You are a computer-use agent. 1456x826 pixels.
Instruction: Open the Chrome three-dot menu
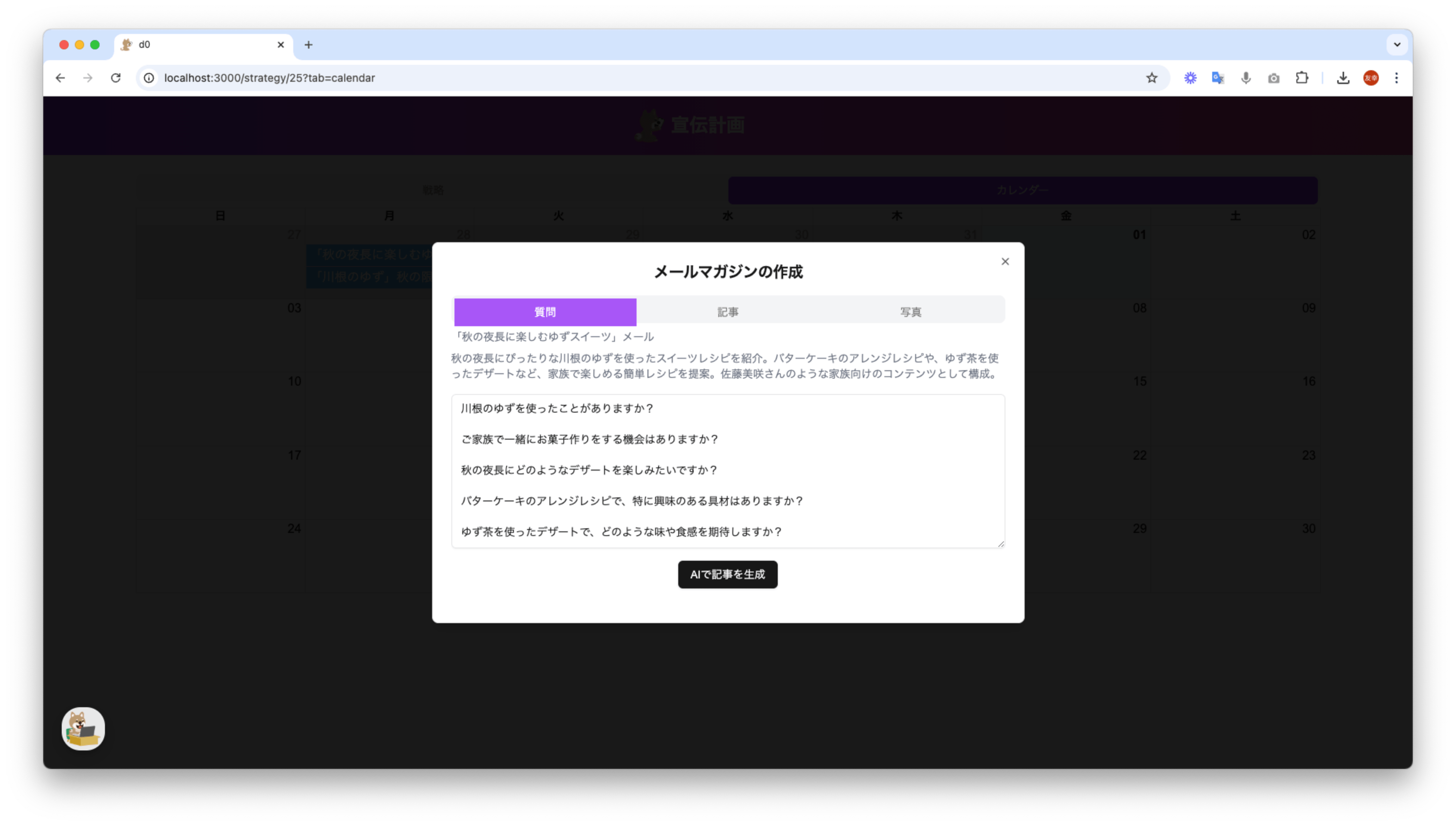(x=1397, y=78)
